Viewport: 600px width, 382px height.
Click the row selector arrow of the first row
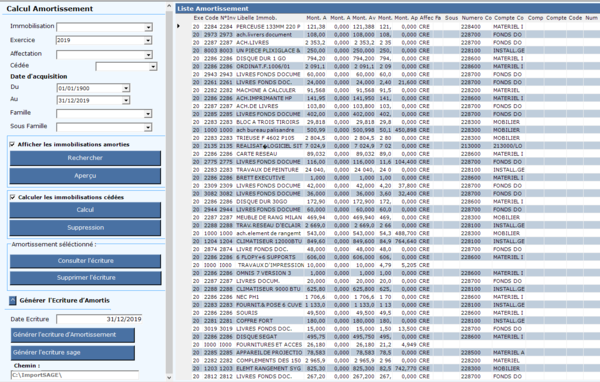178,26
